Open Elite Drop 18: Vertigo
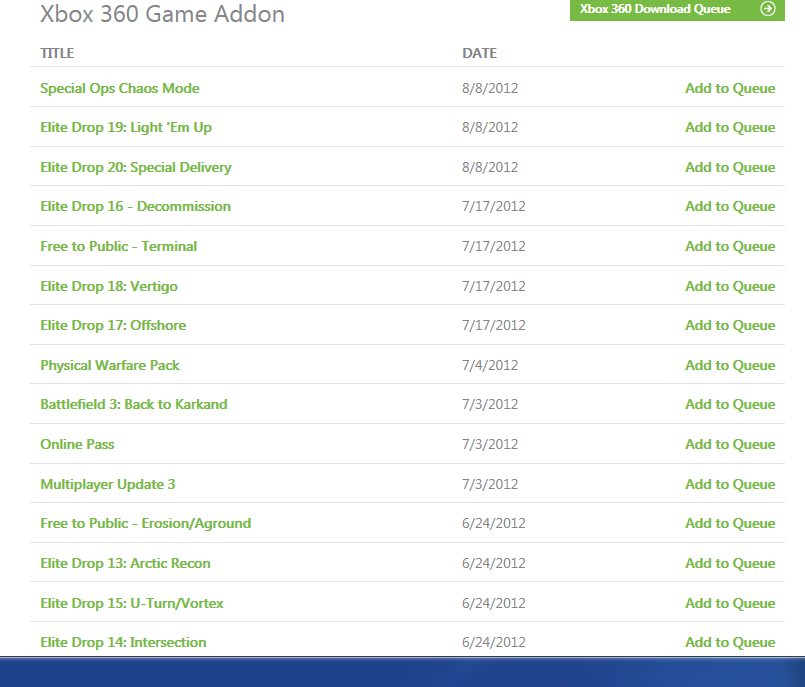Viewport: 805px width, 687px height. click(x=109, y=287)
